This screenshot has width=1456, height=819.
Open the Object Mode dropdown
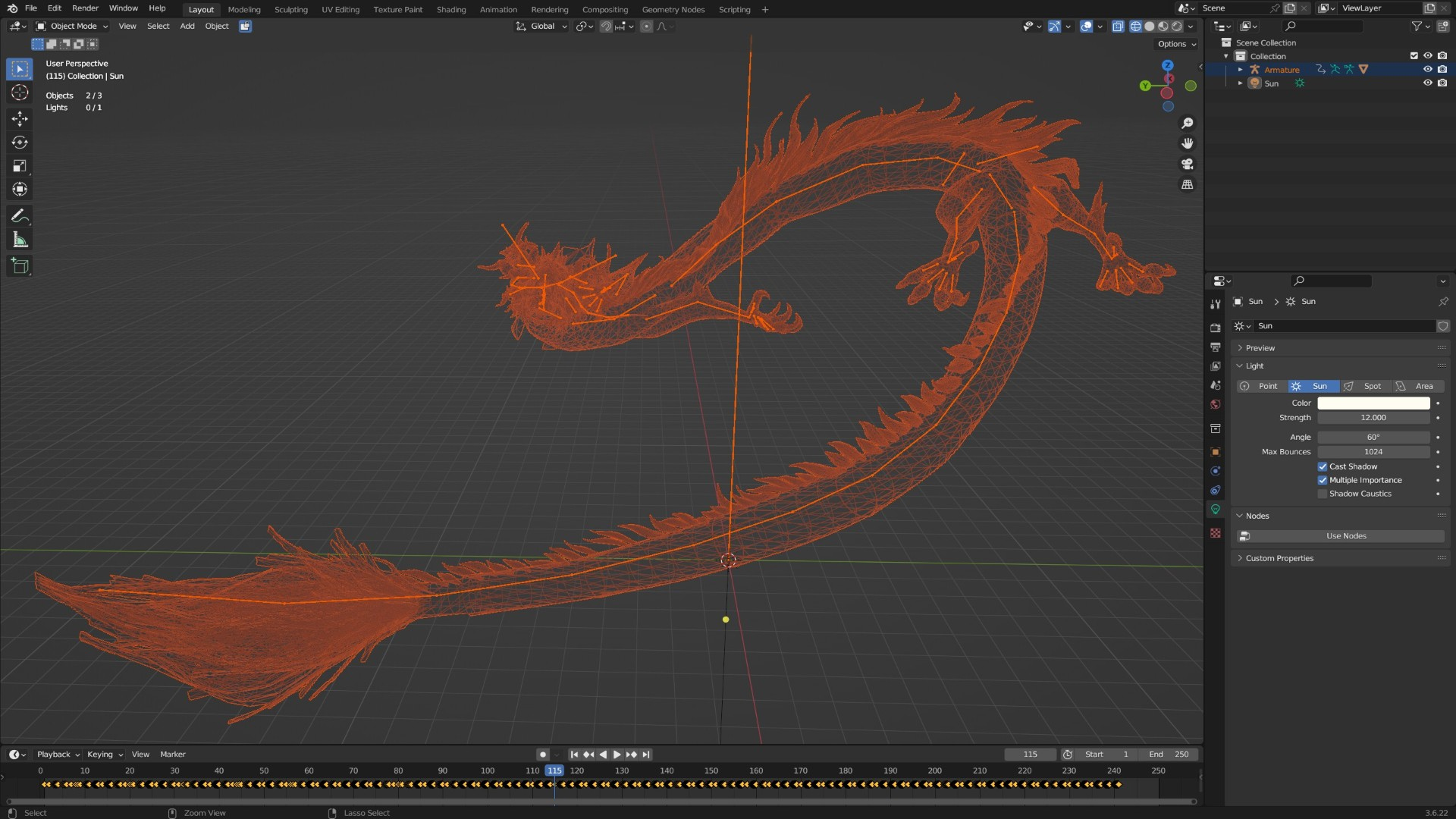pyautogui.click(x=72, y=27)
